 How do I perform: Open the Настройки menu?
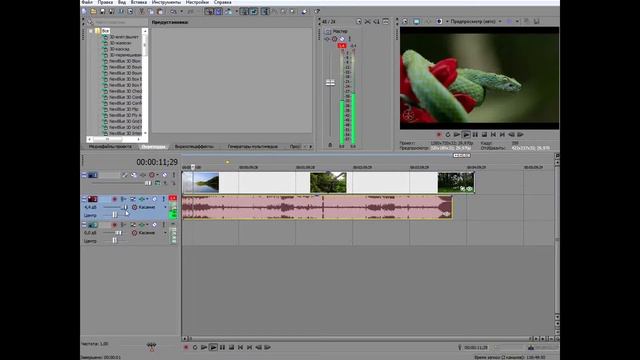[x=197, y=2]
